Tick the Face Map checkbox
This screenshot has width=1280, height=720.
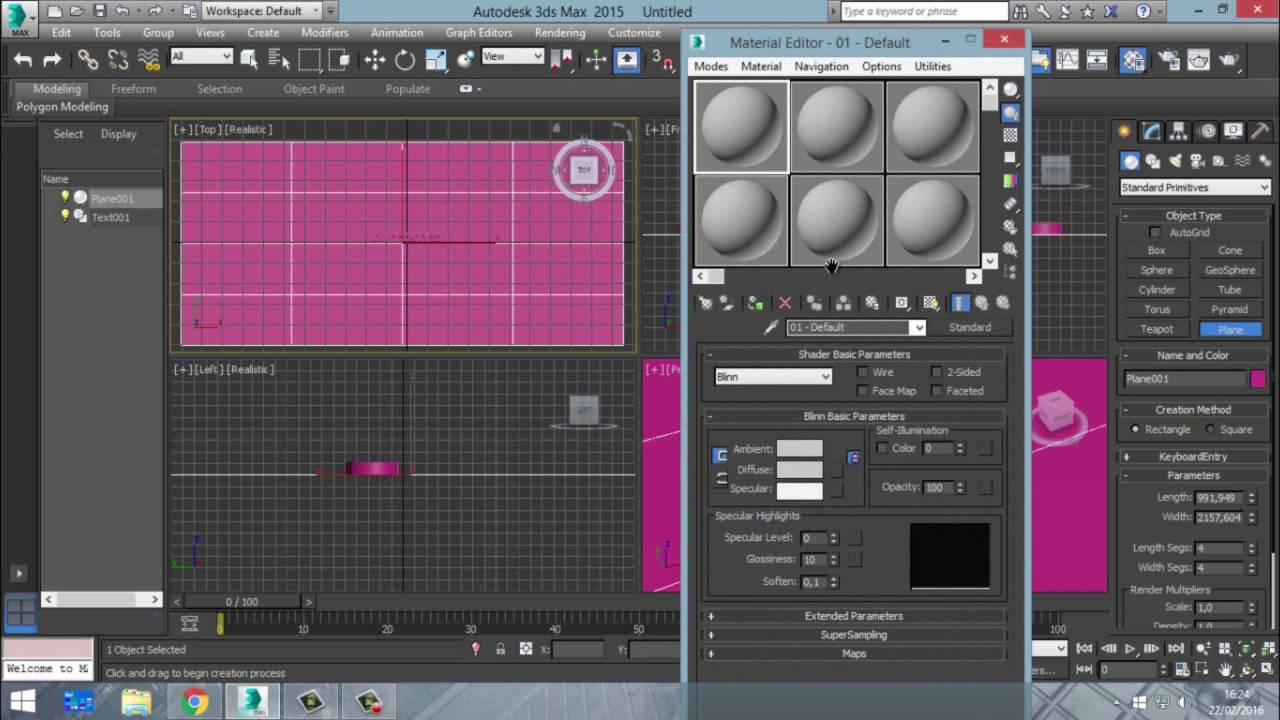pyautogui.click(x=863, y=391)
